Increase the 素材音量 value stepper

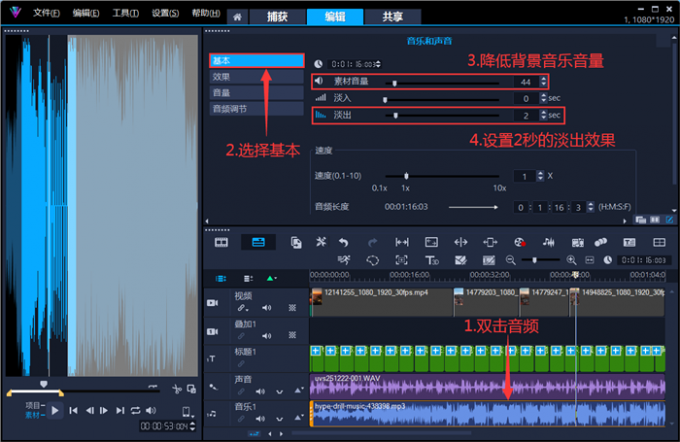tap(543, 79)
